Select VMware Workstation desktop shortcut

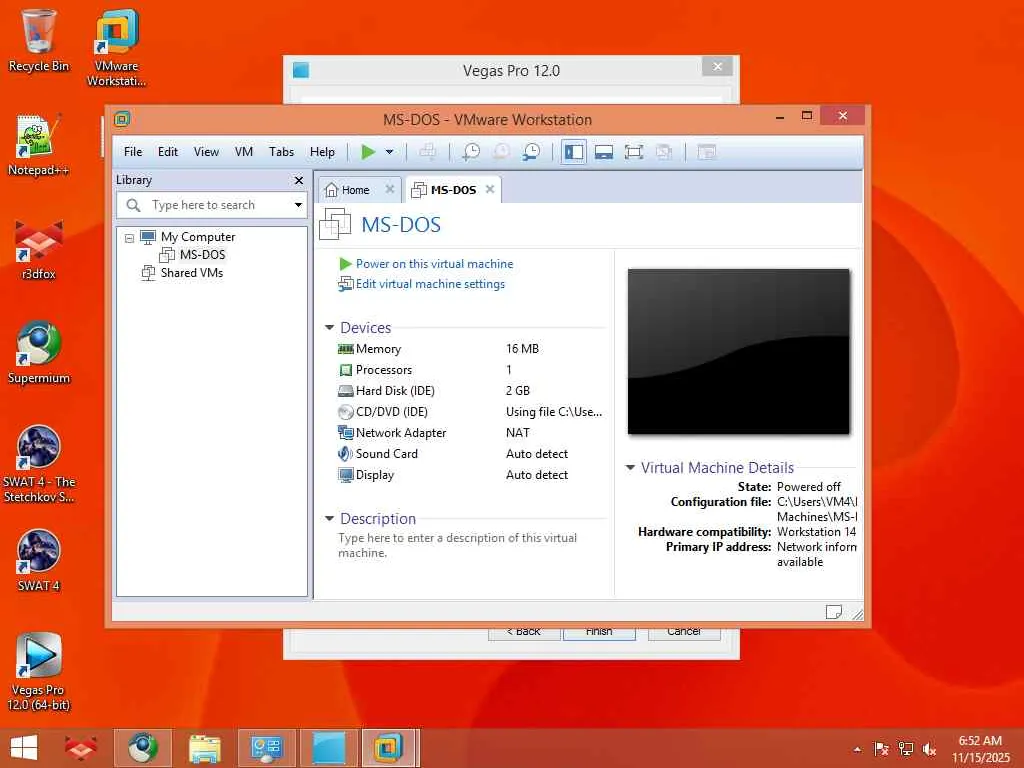pos(116,48)
